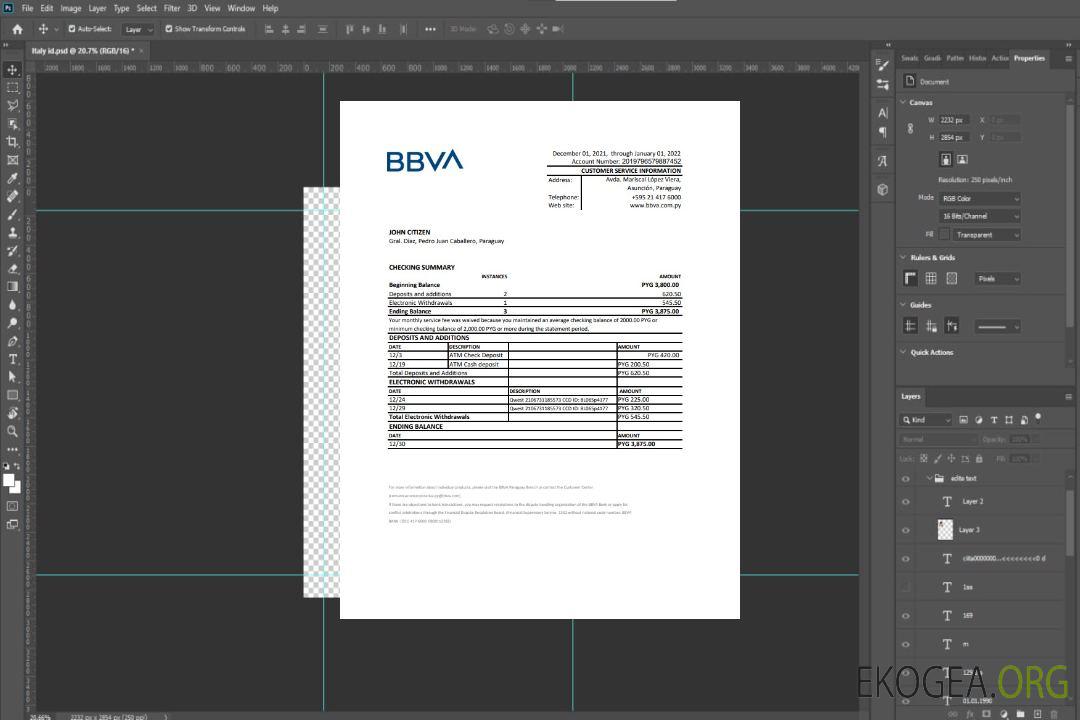This screenshot has width=1080, height=720.
Task: Collapse the Rulers & Grids section
Action: 904,257
